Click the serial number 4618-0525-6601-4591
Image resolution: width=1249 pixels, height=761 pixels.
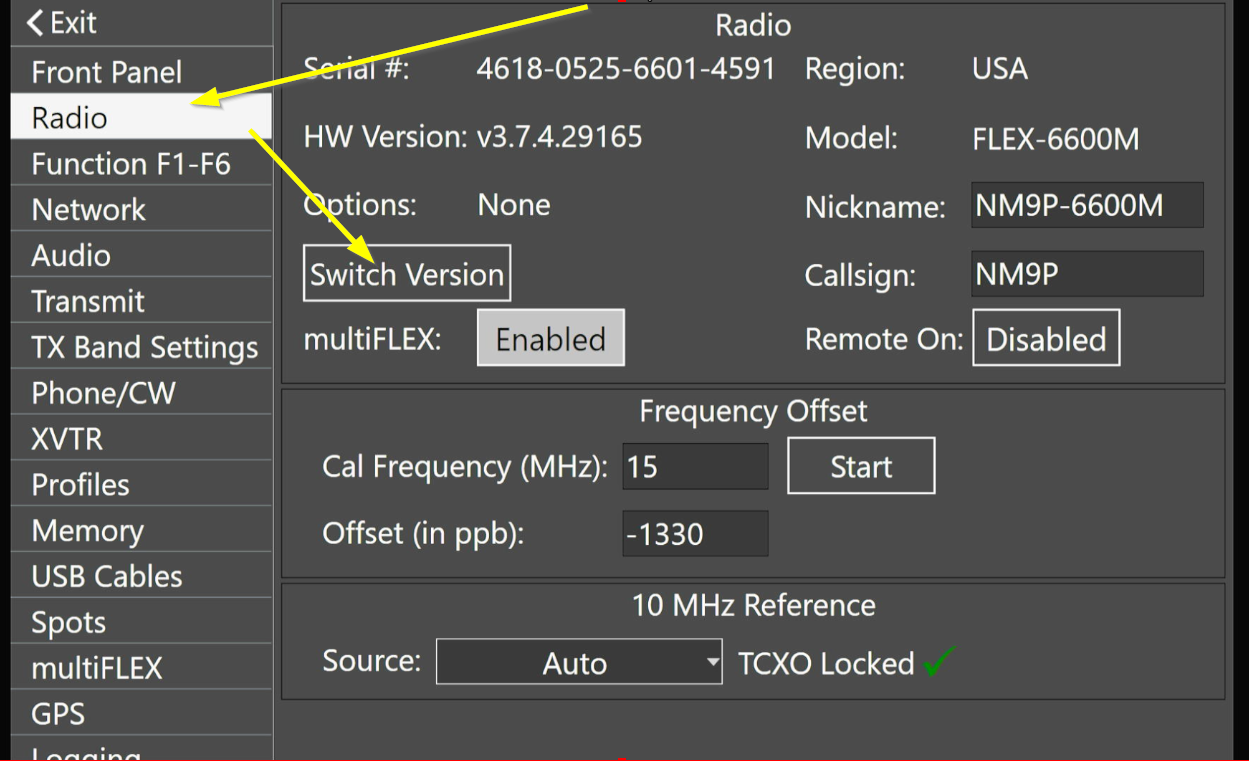pyautogui.click(x=626, y=69)
